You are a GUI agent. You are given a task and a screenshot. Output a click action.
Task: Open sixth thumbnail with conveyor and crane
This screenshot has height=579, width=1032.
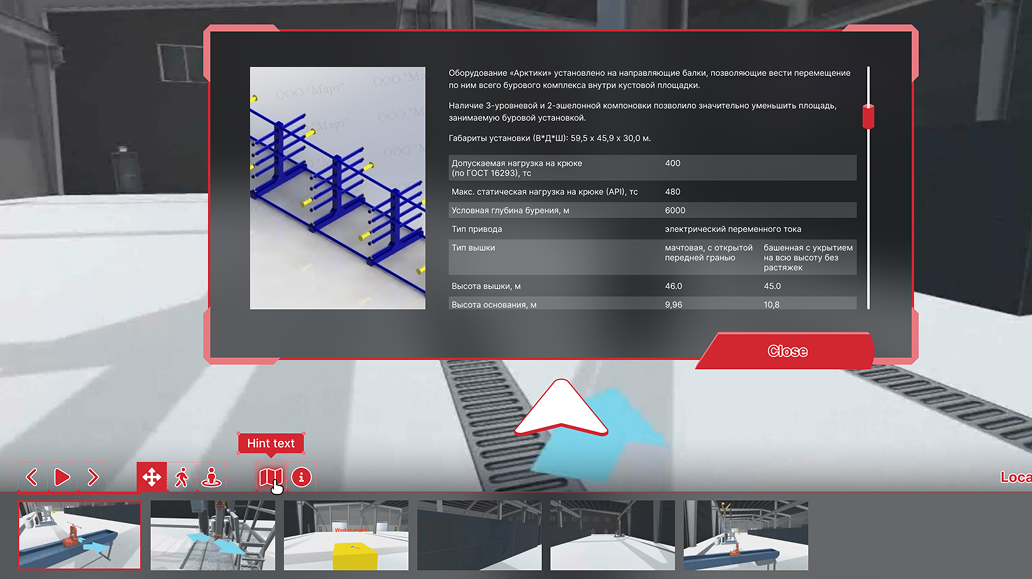(745, 535)
